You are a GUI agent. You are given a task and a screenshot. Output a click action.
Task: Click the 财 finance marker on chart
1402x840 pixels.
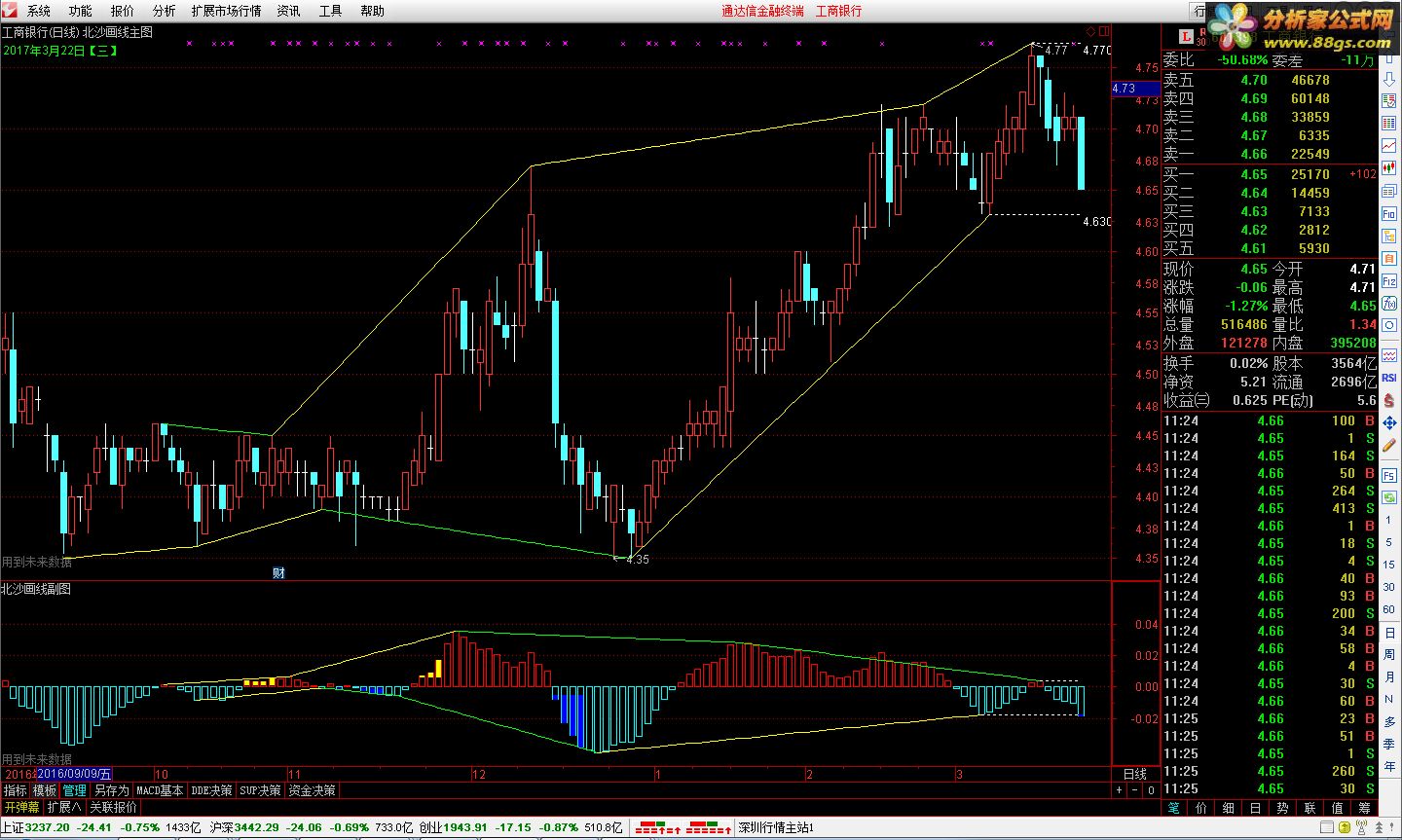pyautogui.click(x=279, y=573)
